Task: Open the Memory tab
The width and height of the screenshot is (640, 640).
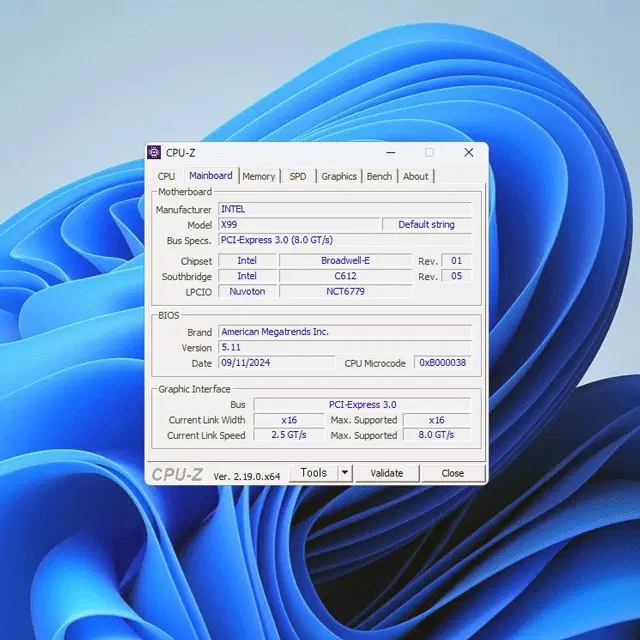Action: [x=259, y=176]
